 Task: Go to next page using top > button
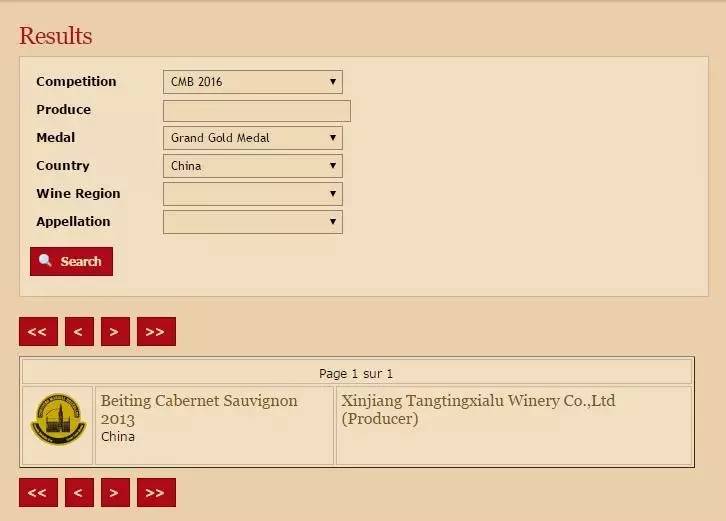pos(115,332)
